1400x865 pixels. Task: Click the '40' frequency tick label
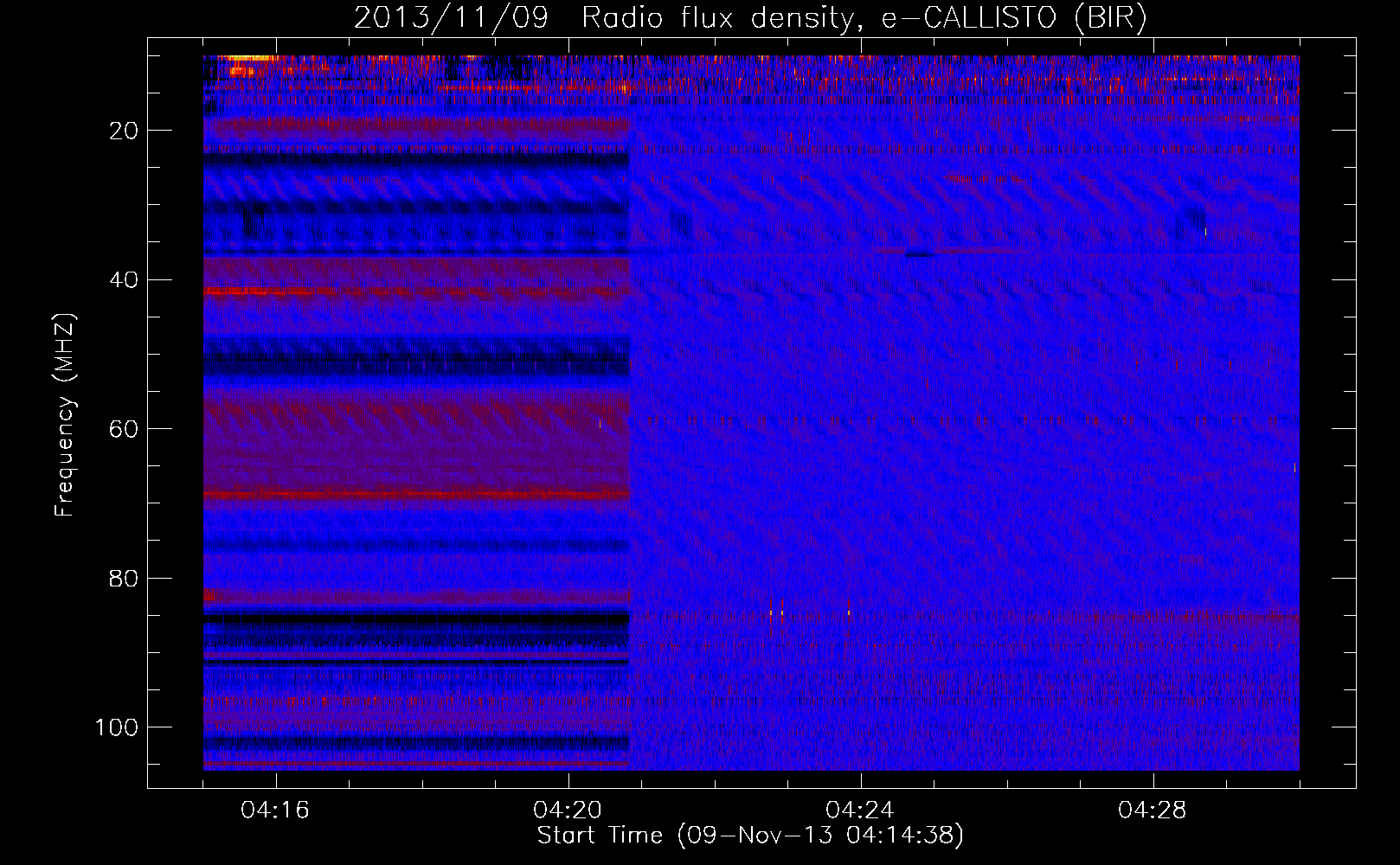click(124, 280)
